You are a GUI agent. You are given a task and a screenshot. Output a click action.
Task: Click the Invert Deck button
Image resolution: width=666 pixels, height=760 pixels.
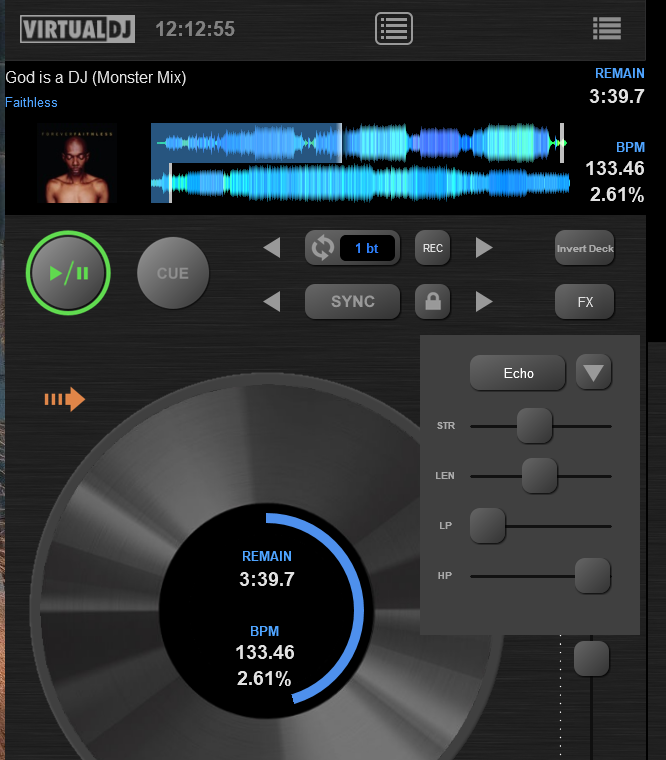click(x=585, y=248)
